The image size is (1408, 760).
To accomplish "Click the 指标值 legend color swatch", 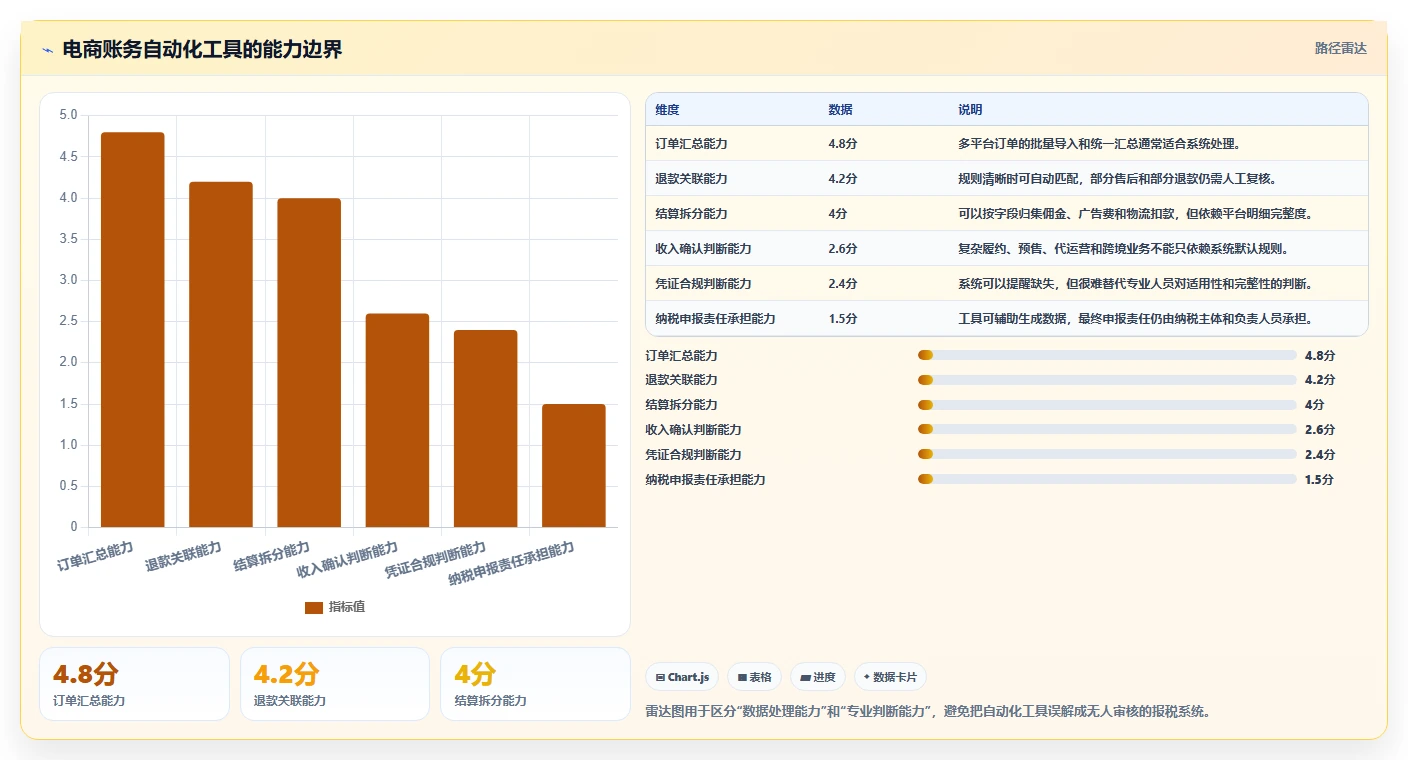I will (314, 607).
